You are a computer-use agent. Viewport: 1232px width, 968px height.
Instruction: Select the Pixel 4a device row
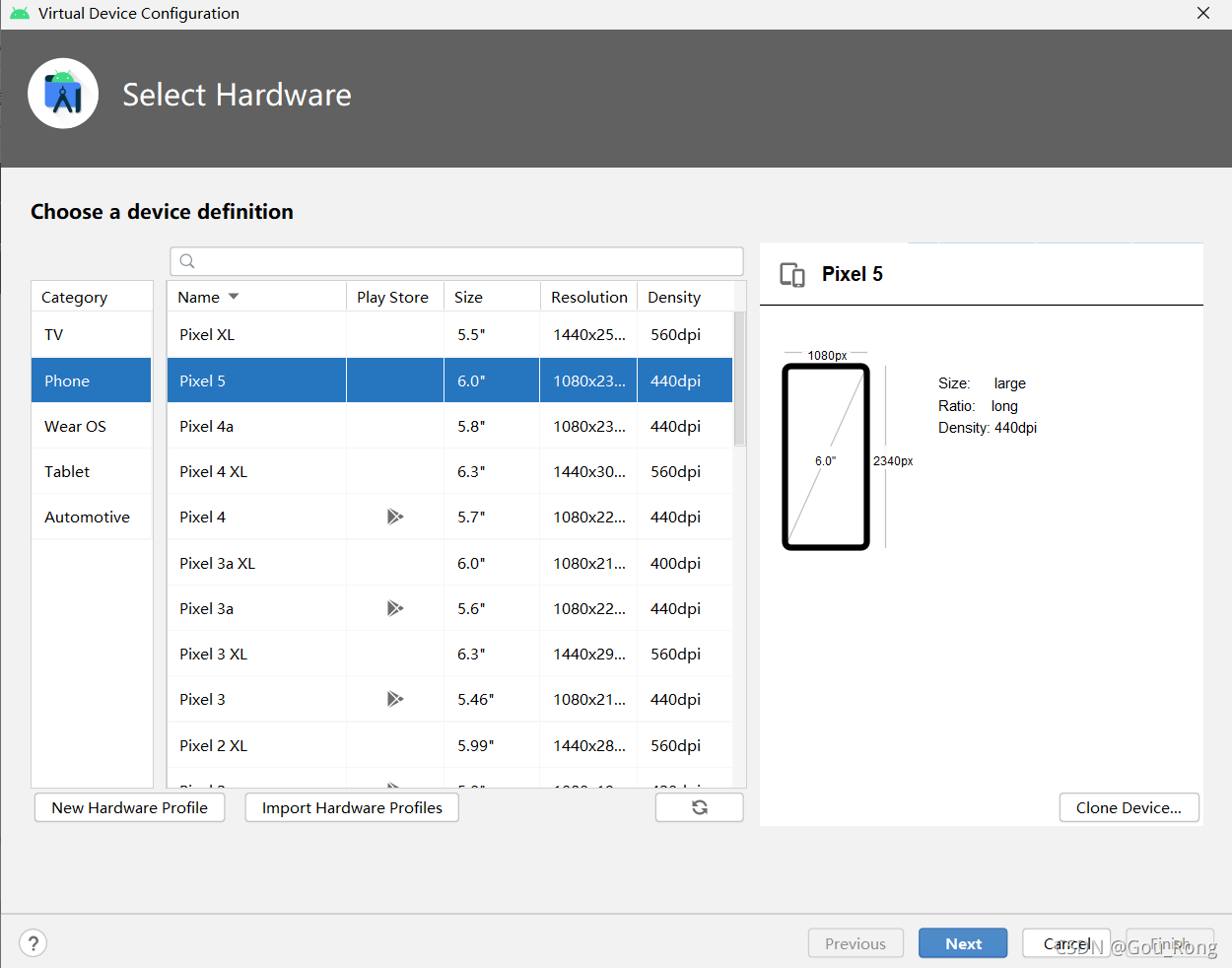click(x=450, y=426)
